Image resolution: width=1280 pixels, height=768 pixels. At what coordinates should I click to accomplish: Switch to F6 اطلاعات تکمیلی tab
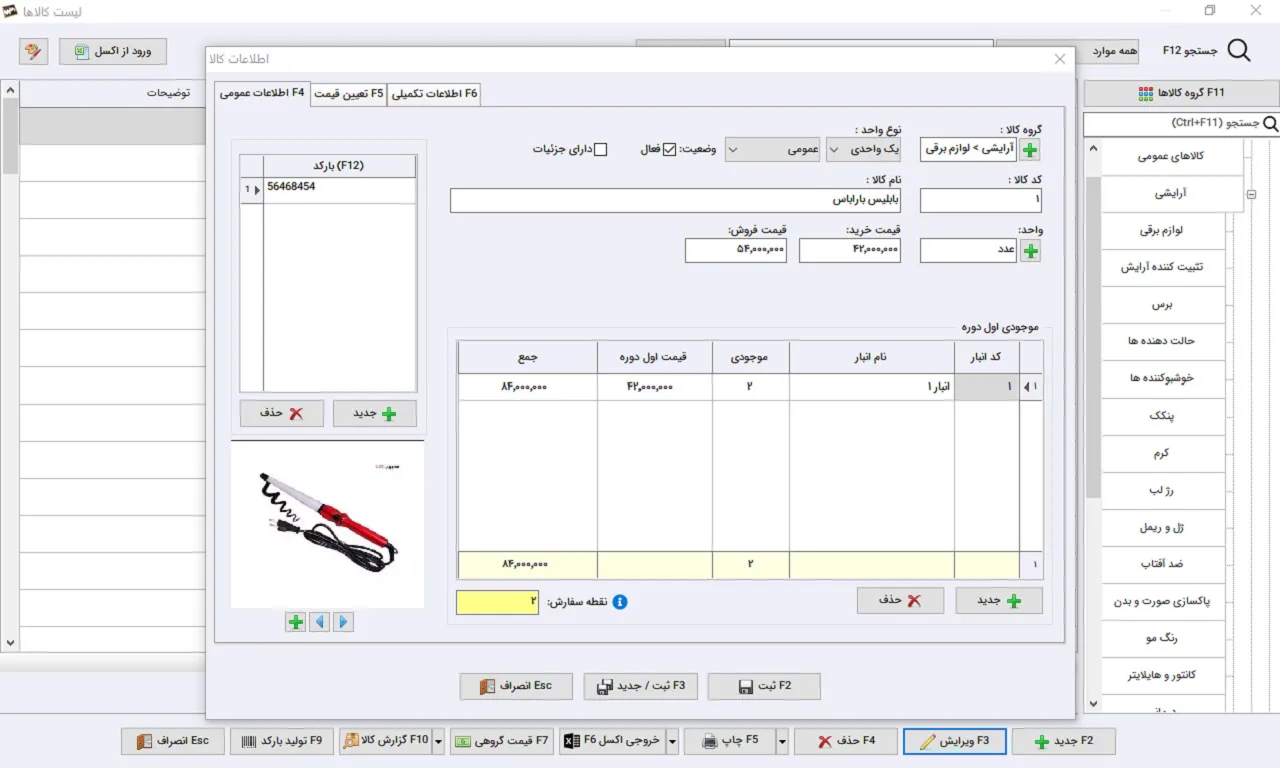tap(434, 93)
